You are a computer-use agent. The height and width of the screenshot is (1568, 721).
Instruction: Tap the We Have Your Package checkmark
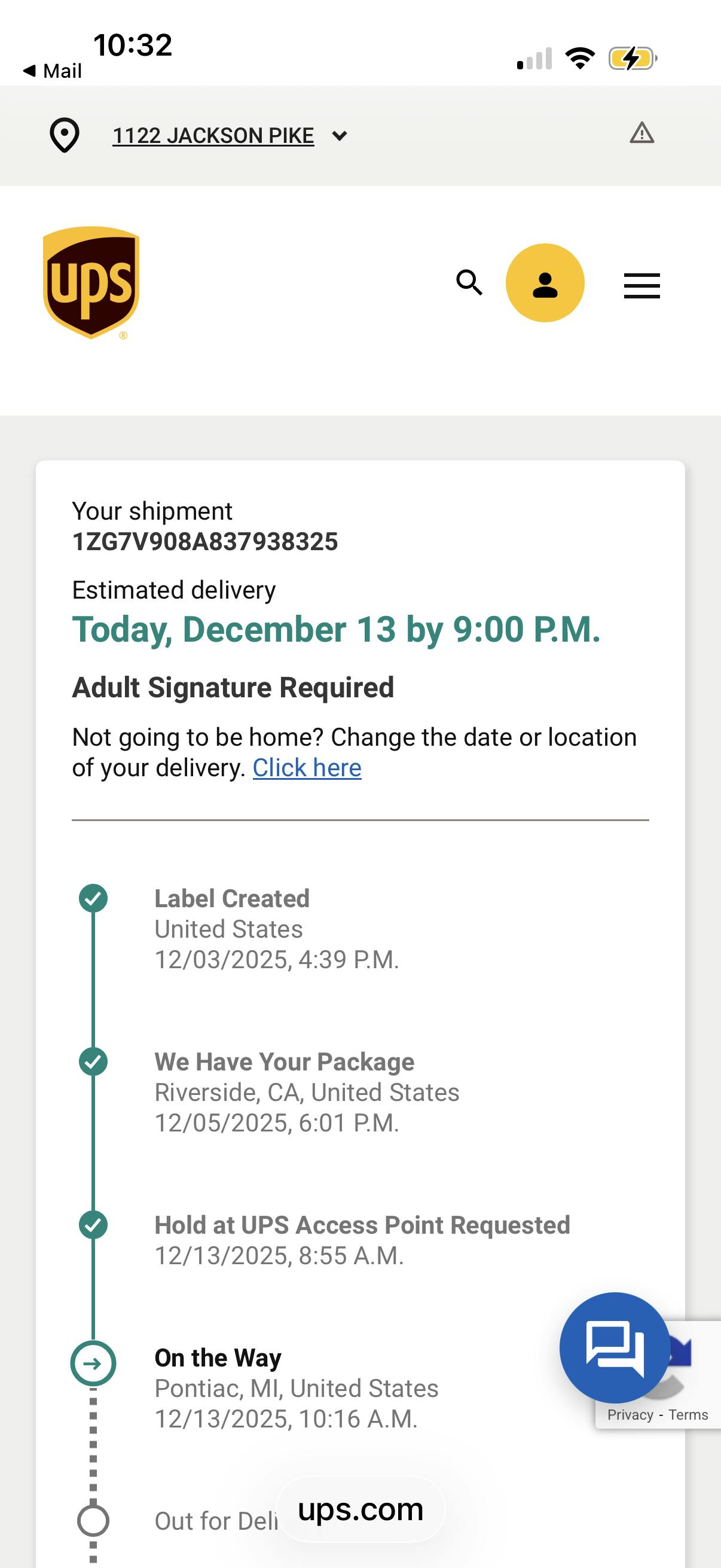(93, 1061)
